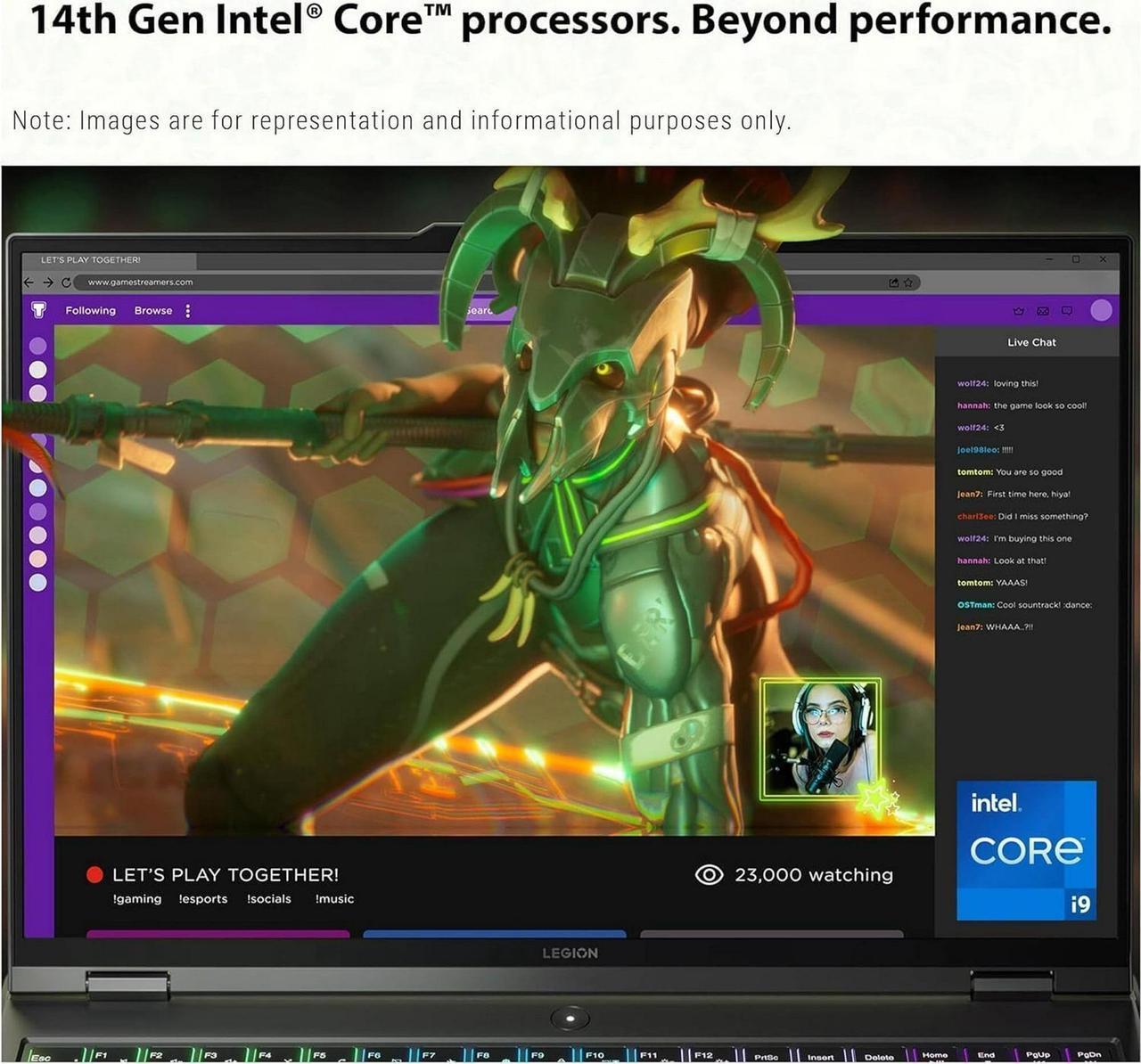Minimize the browser window
The width and height of the screenshot is (1141, 1064).
click(x=1049, y=259)
